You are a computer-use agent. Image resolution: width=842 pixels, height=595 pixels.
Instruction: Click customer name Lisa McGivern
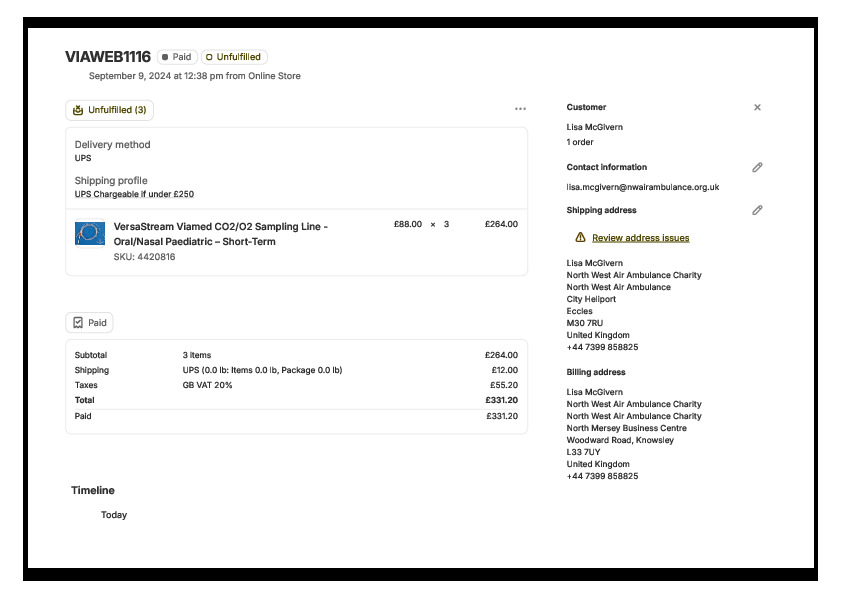coord(594,127)
